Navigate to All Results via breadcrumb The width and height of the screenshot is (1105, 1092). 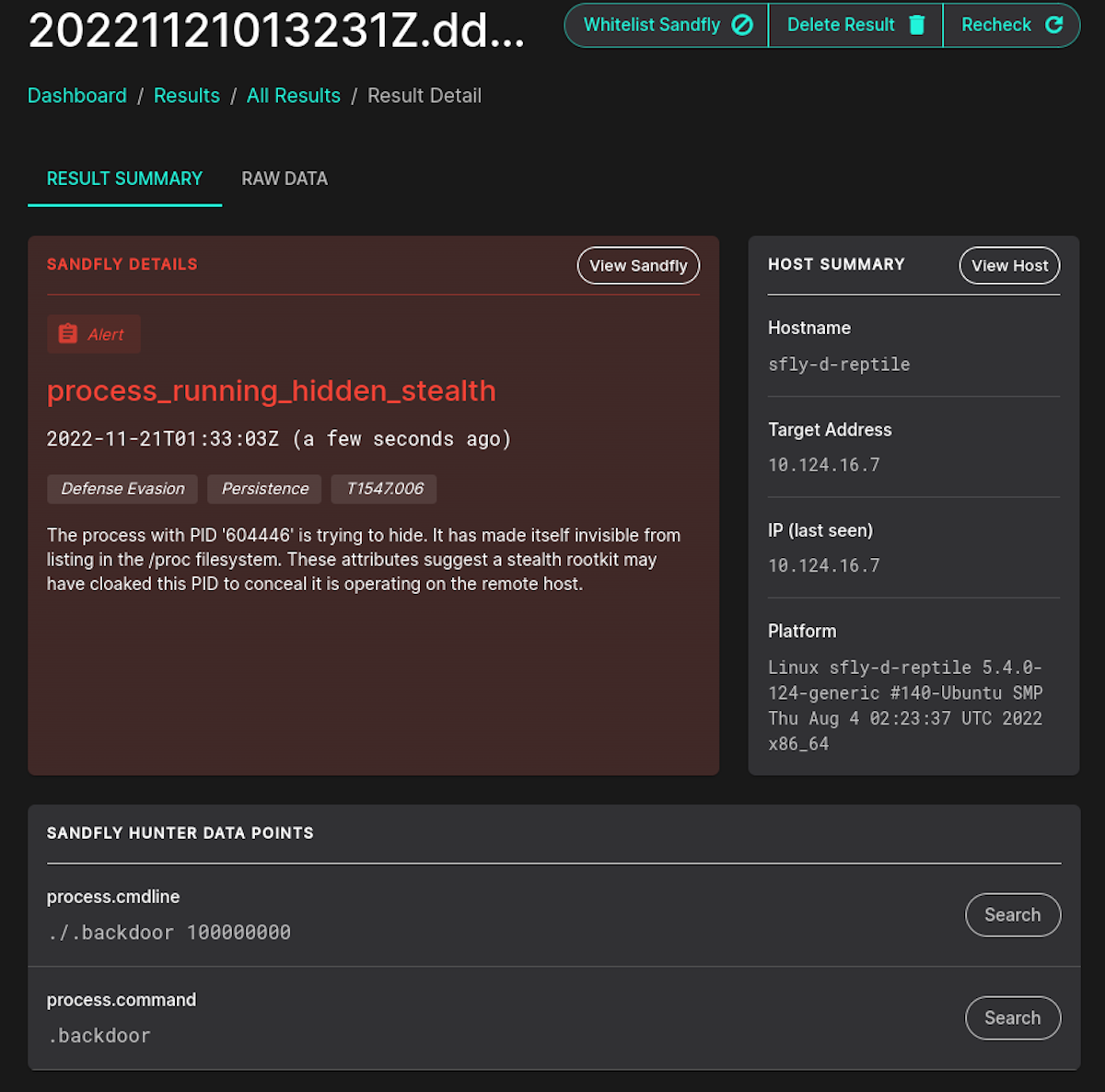(x=293, y=95)
